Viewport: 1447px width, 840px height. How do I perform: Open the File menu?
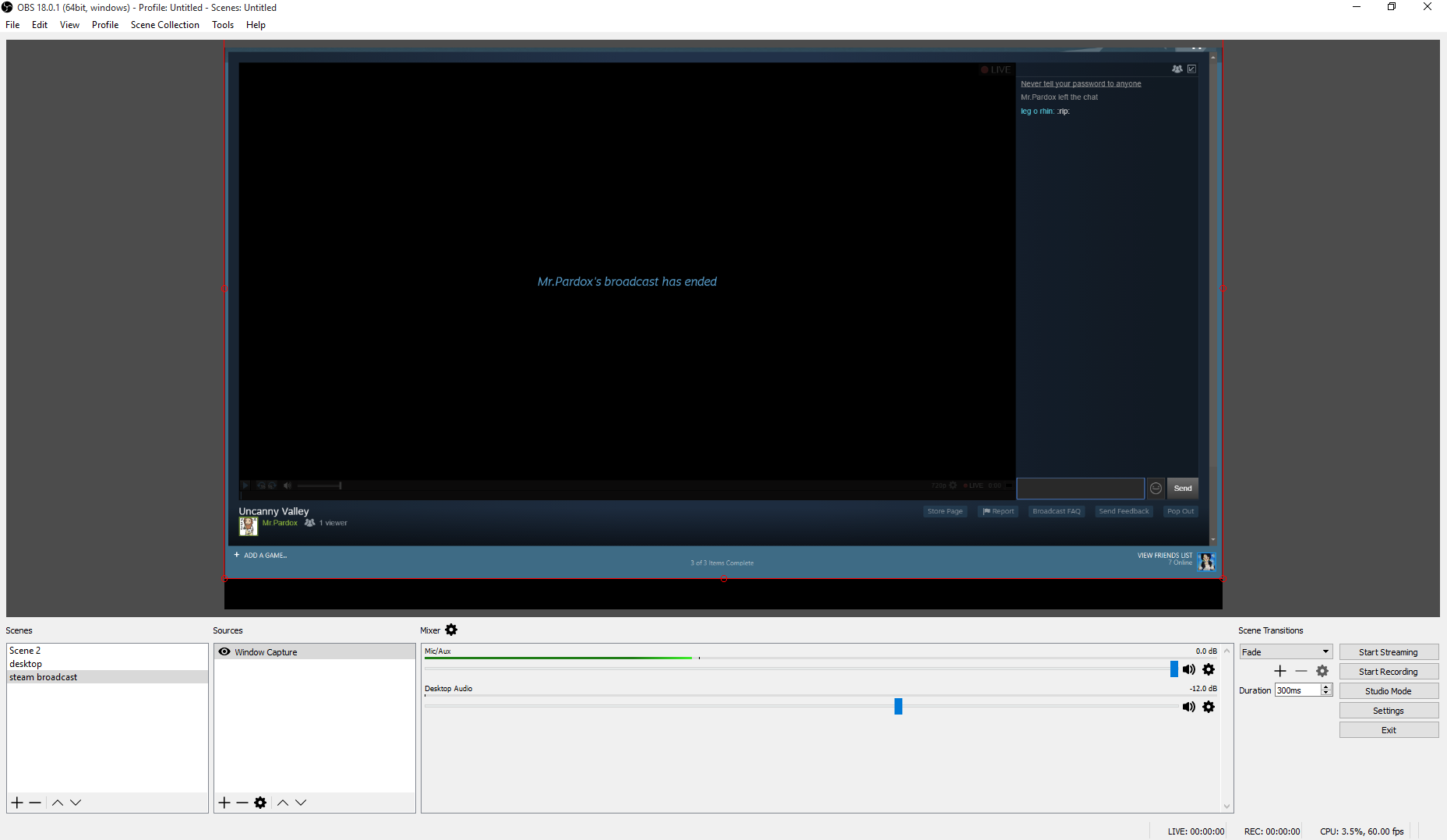(12, 25)
